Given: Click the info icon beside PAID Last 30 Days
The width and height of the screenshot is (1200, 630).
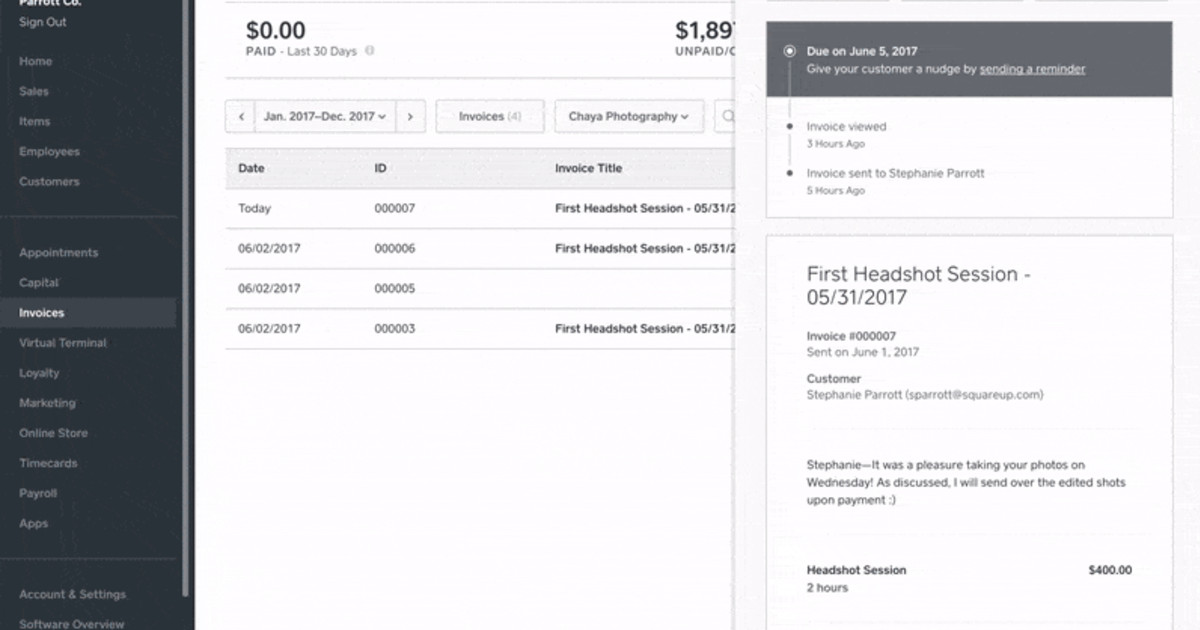Looking at the screenshot, I should pos(369,50).
